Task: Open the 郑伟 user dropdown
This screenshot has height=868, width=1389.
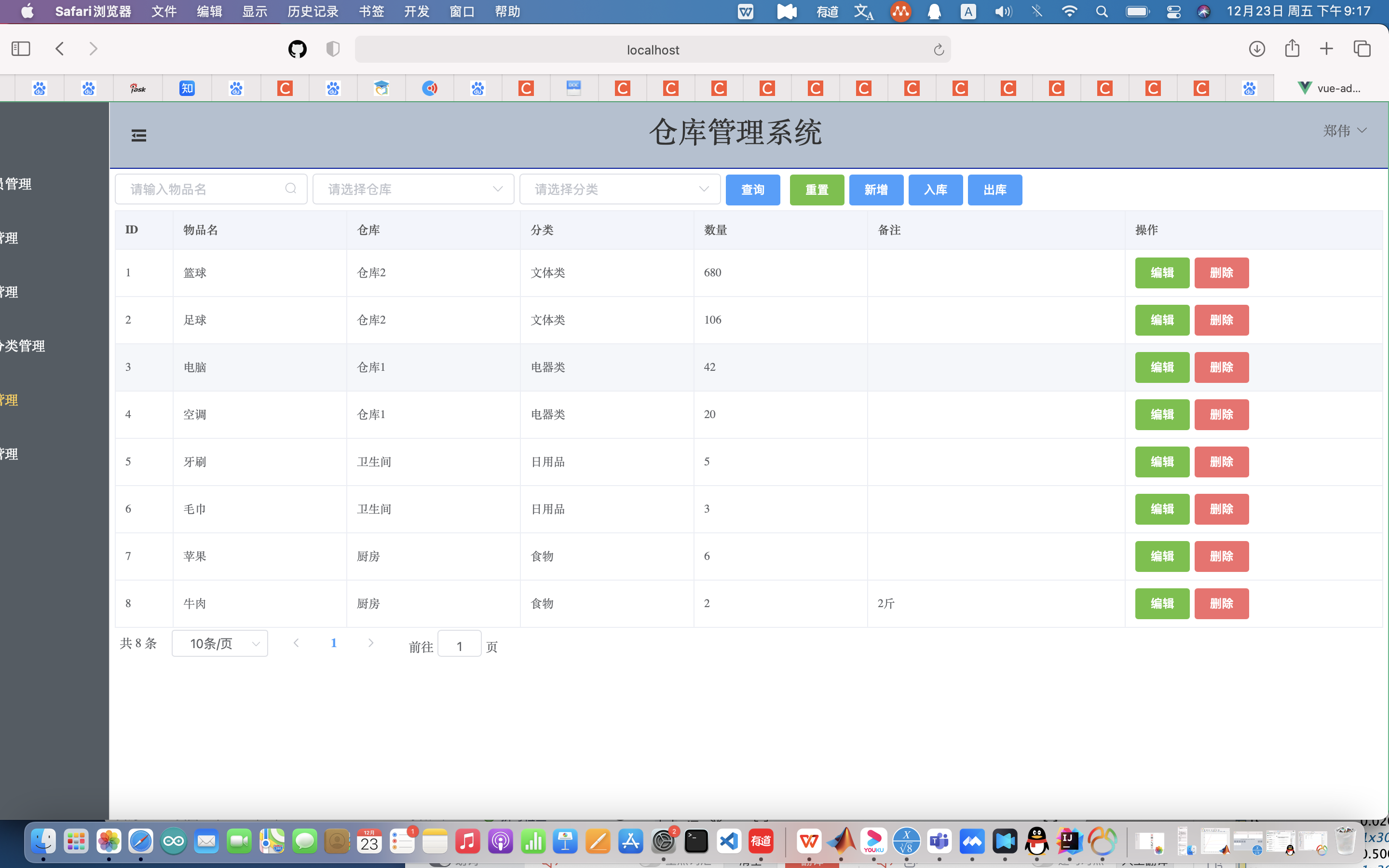Action: click(x=1345, y=131)
